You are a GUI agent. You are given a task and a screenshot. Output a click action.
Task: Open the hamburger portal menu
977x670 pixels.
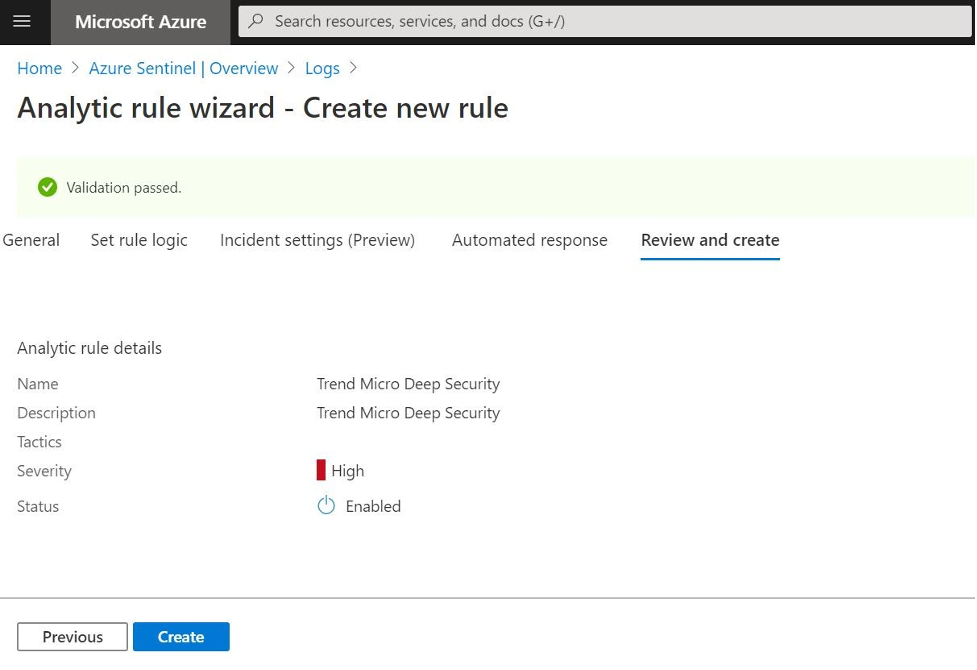point(22,21)
